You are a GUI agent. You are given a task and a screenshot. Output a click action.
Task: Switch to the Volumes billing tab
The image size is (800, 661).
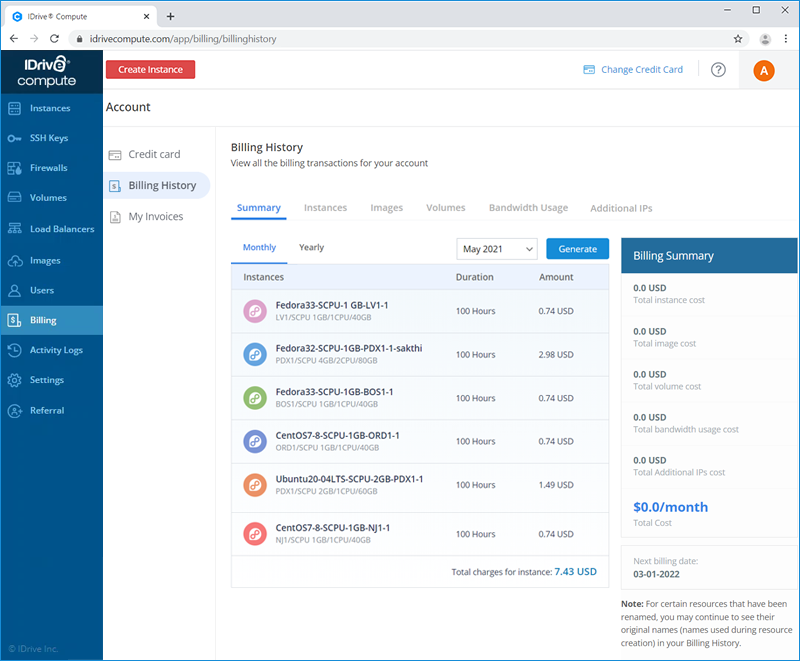click(x=446, y=208)
